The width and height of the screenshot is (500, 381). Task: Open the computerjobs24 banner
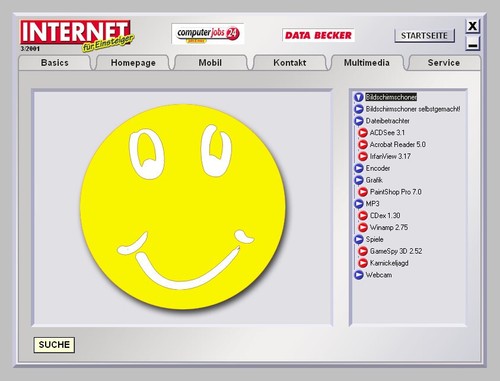click(x=208, y=34)
